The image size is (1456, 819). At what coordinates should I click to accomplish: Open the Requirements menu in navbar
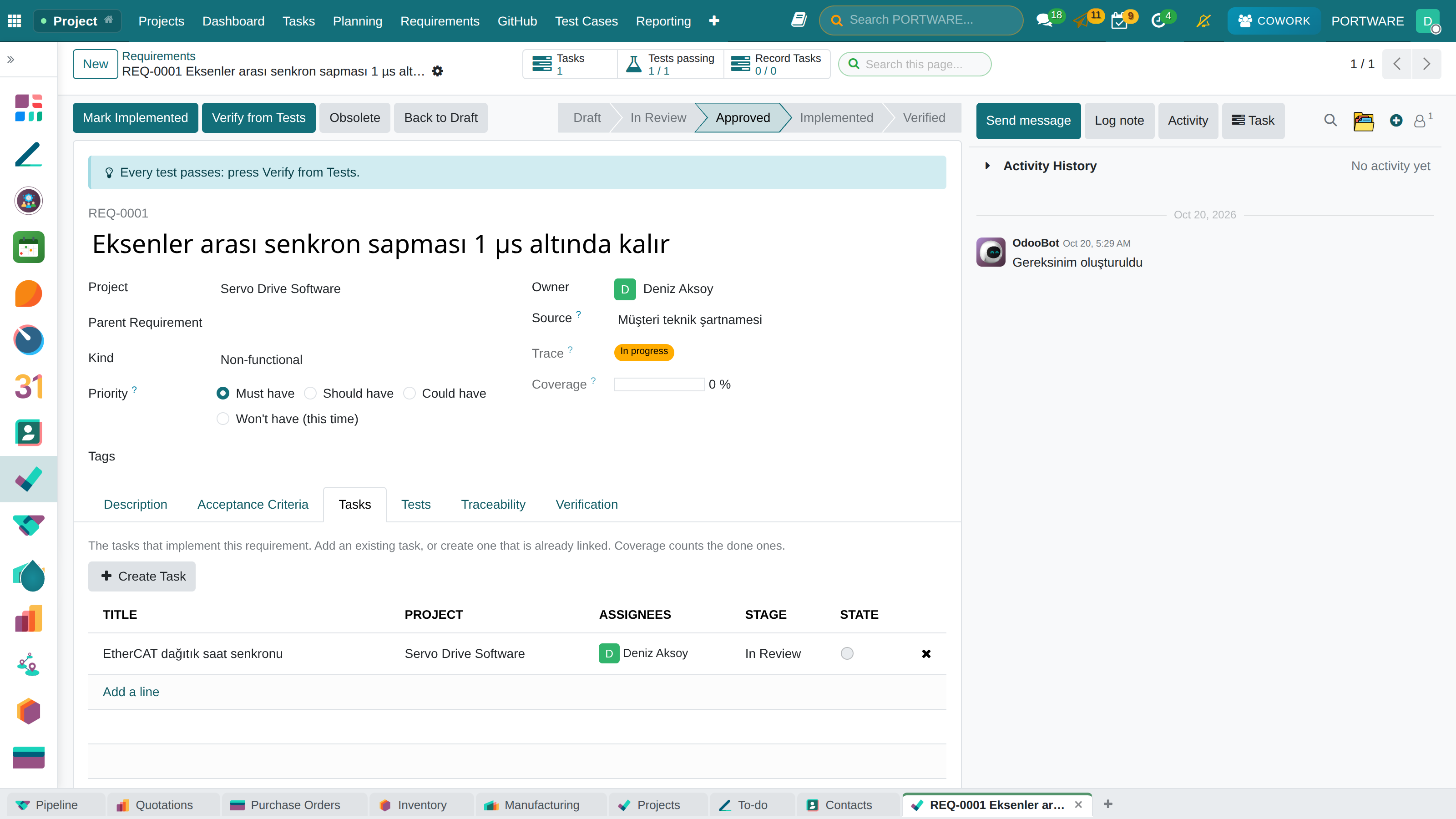[x=440, y=21]
